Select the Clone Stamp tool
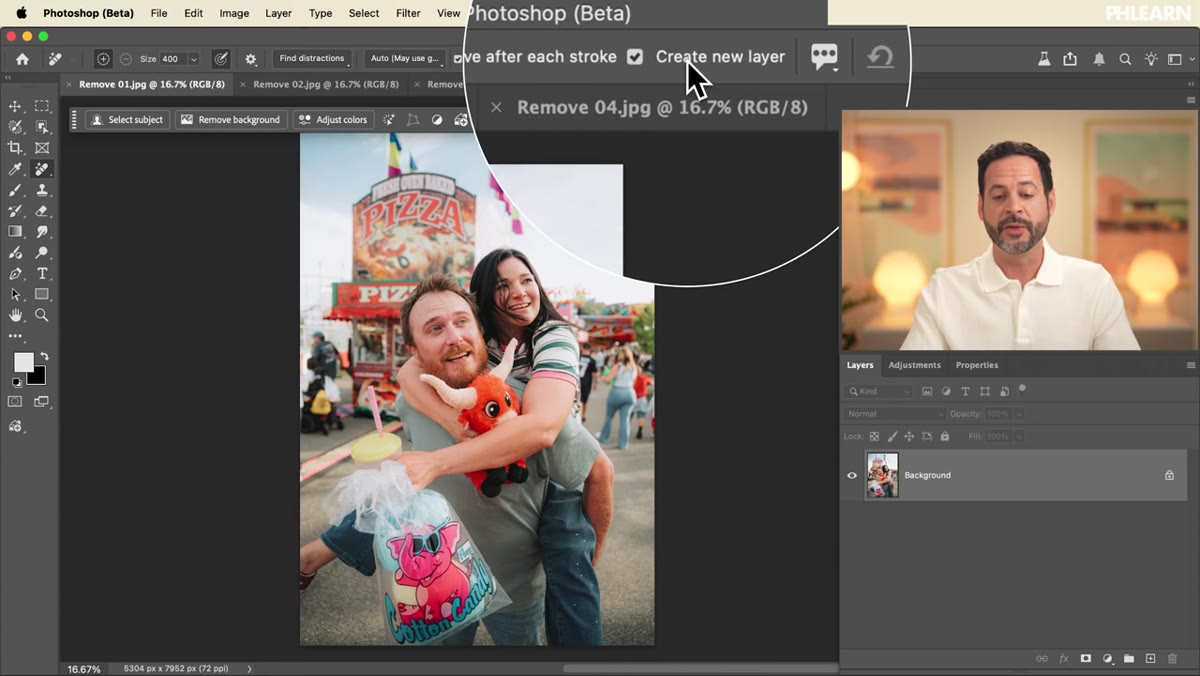1200x676 pixels. 42,190
